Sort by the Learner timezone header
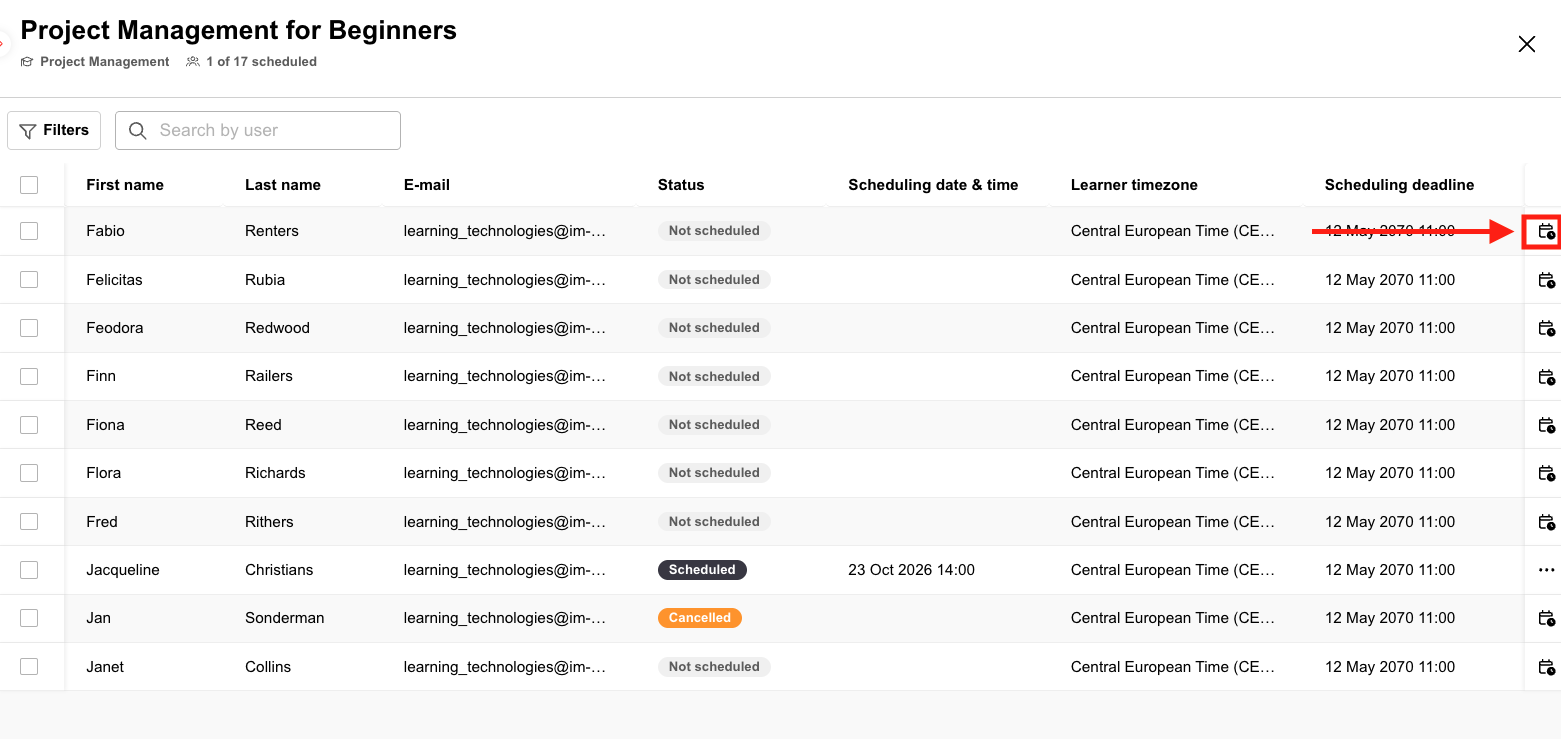Image resolution: width=1561 pixels, height=739 pixels. pos(1134,185)
